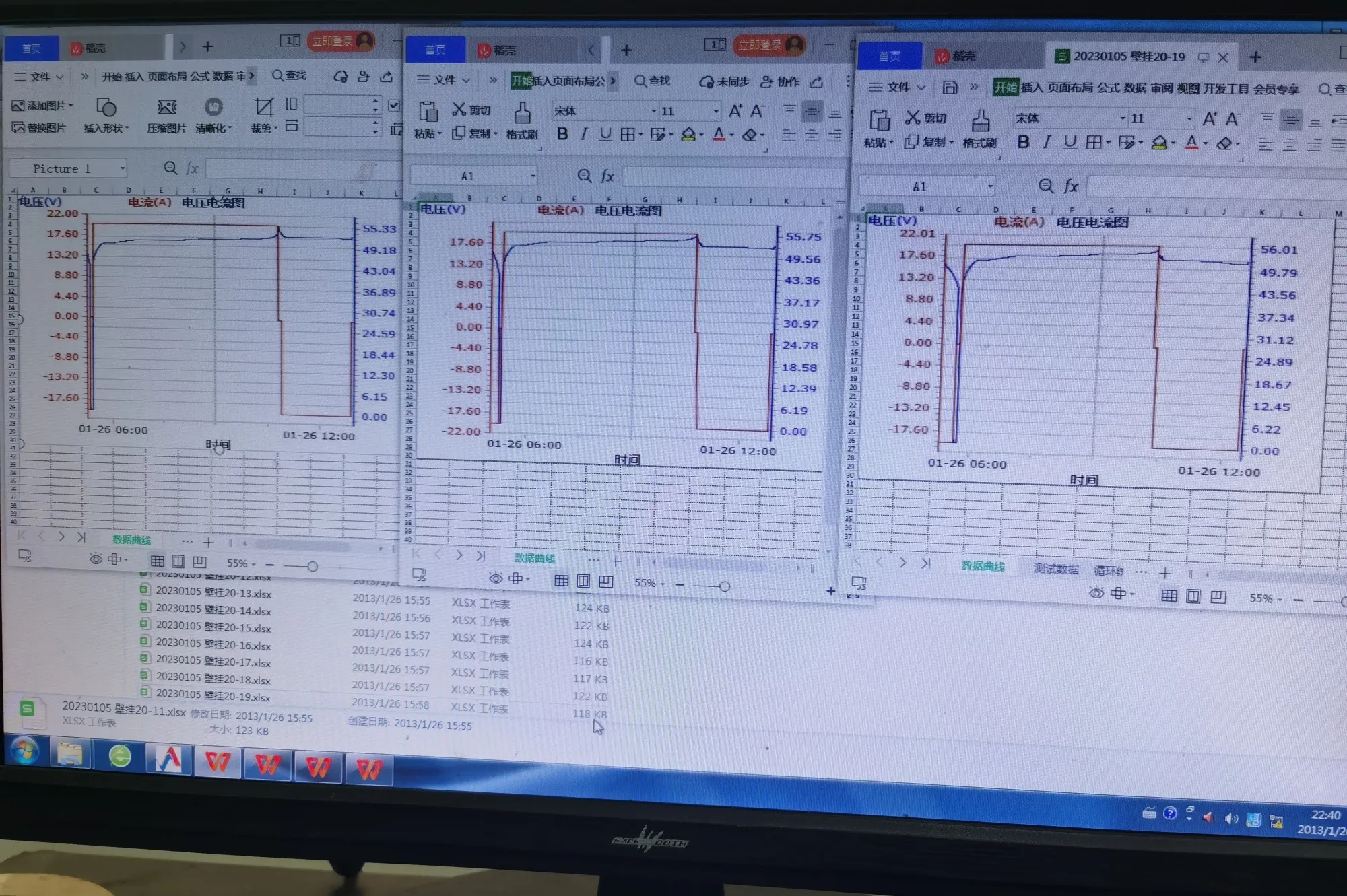Expand the Picture 1 name box dropdown

(x=123, y=168)
